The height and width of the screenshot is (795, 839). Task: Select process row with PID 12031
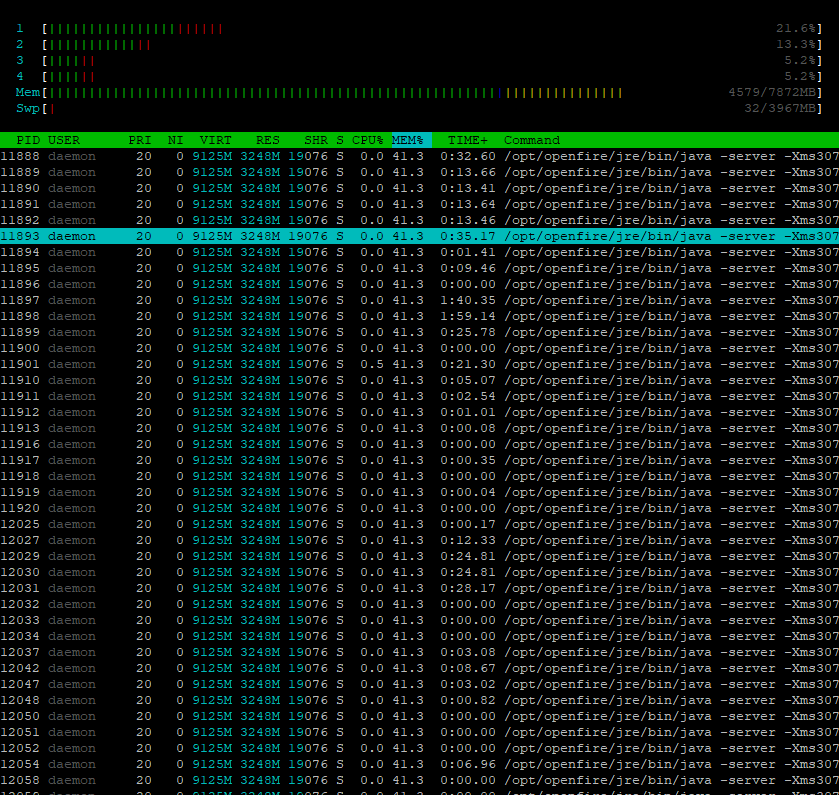[420, 588]
